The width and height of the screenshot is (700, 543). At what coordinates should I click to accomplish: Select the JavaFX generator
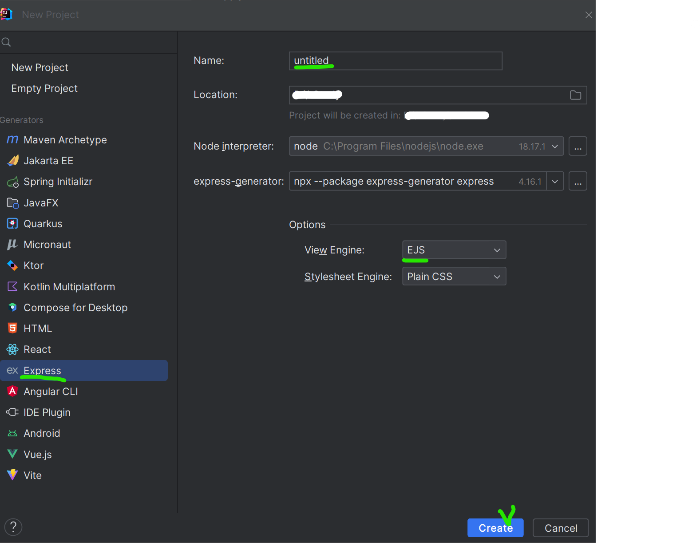pyautogui.click(x=41, y=203)
